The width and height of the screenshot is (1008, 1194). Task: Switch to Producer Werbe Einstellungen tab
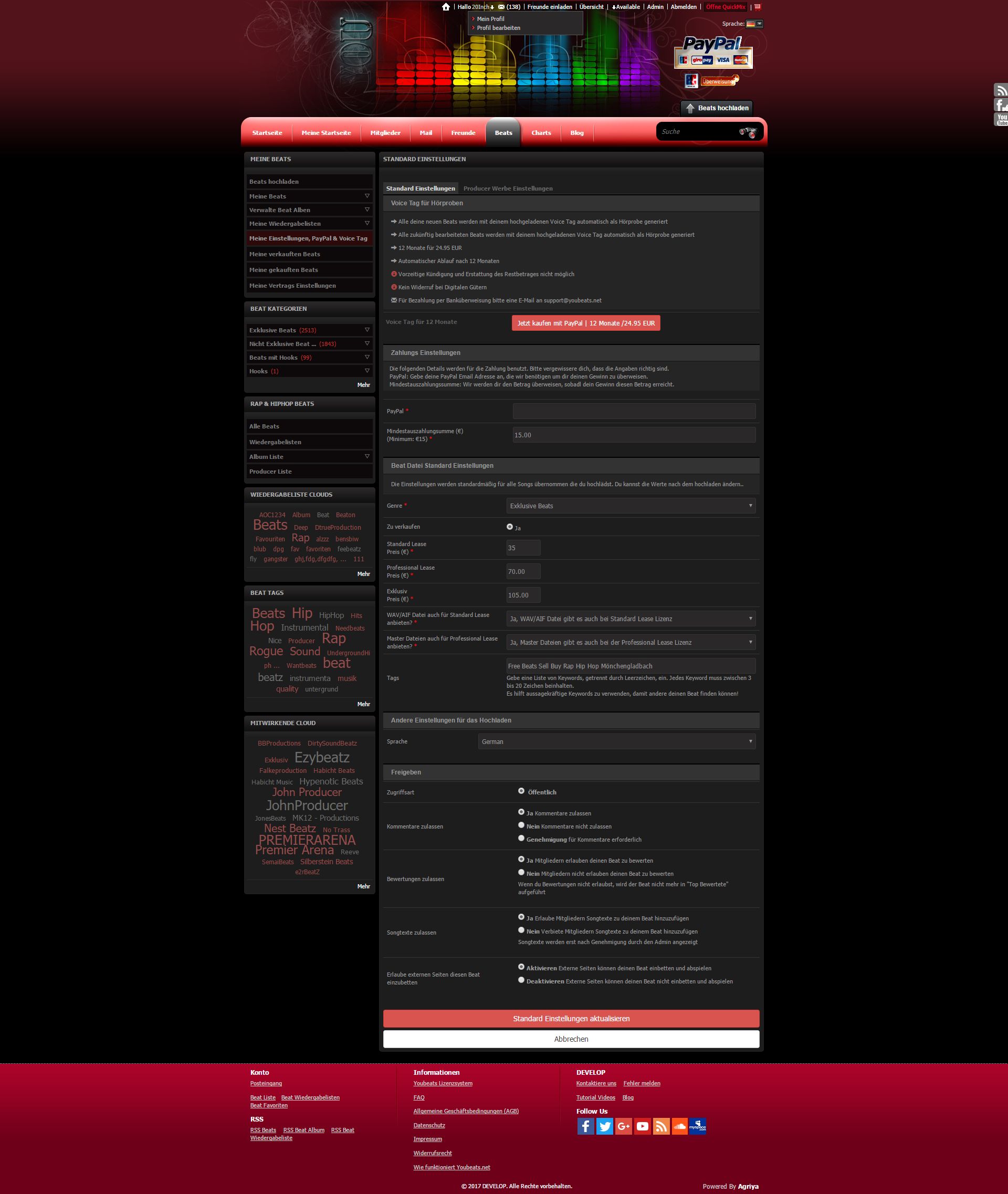click(508, 188)
